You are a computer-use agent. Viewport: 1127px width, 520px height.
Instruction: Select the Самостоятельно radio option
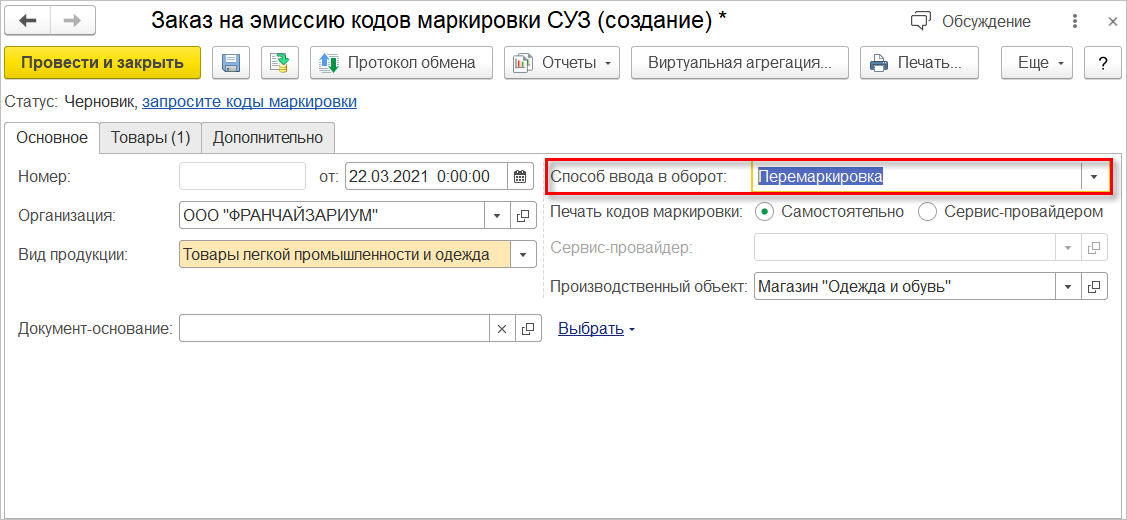[765, 211]
